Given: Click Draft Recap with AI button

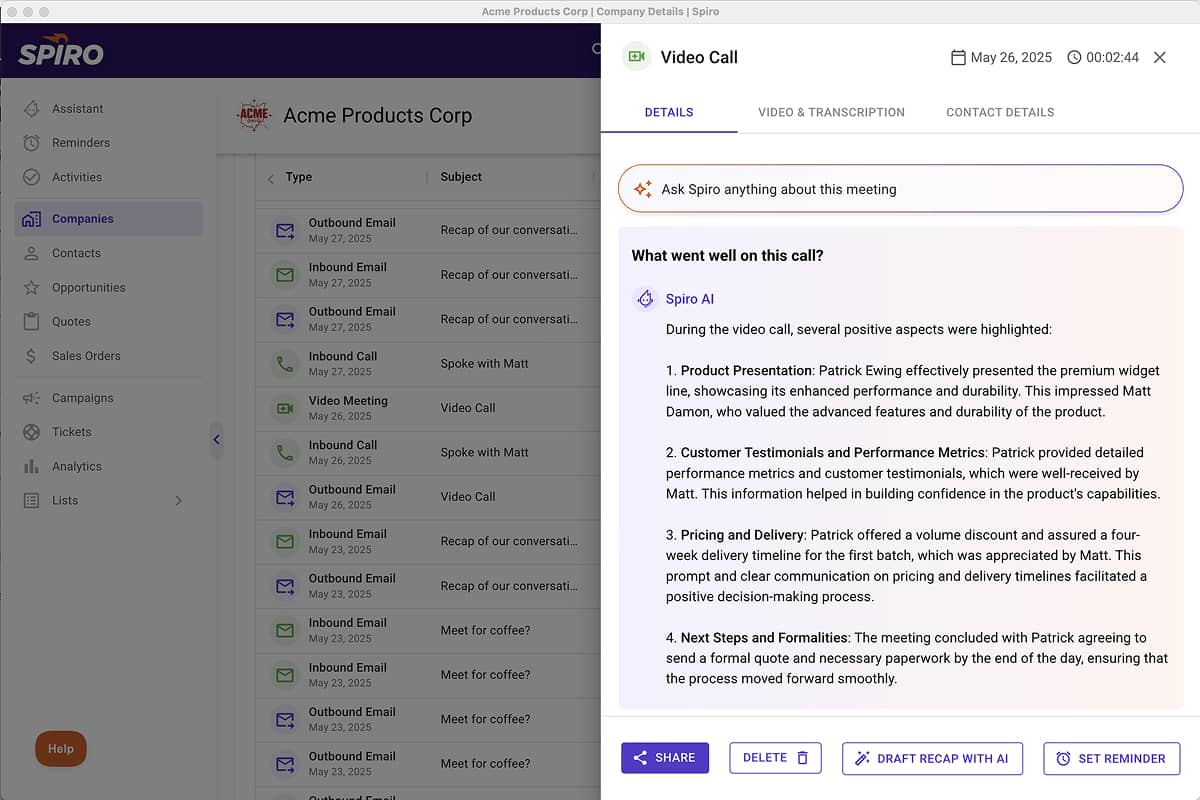Looking at the screenshot, I should (x=932, y=758).
